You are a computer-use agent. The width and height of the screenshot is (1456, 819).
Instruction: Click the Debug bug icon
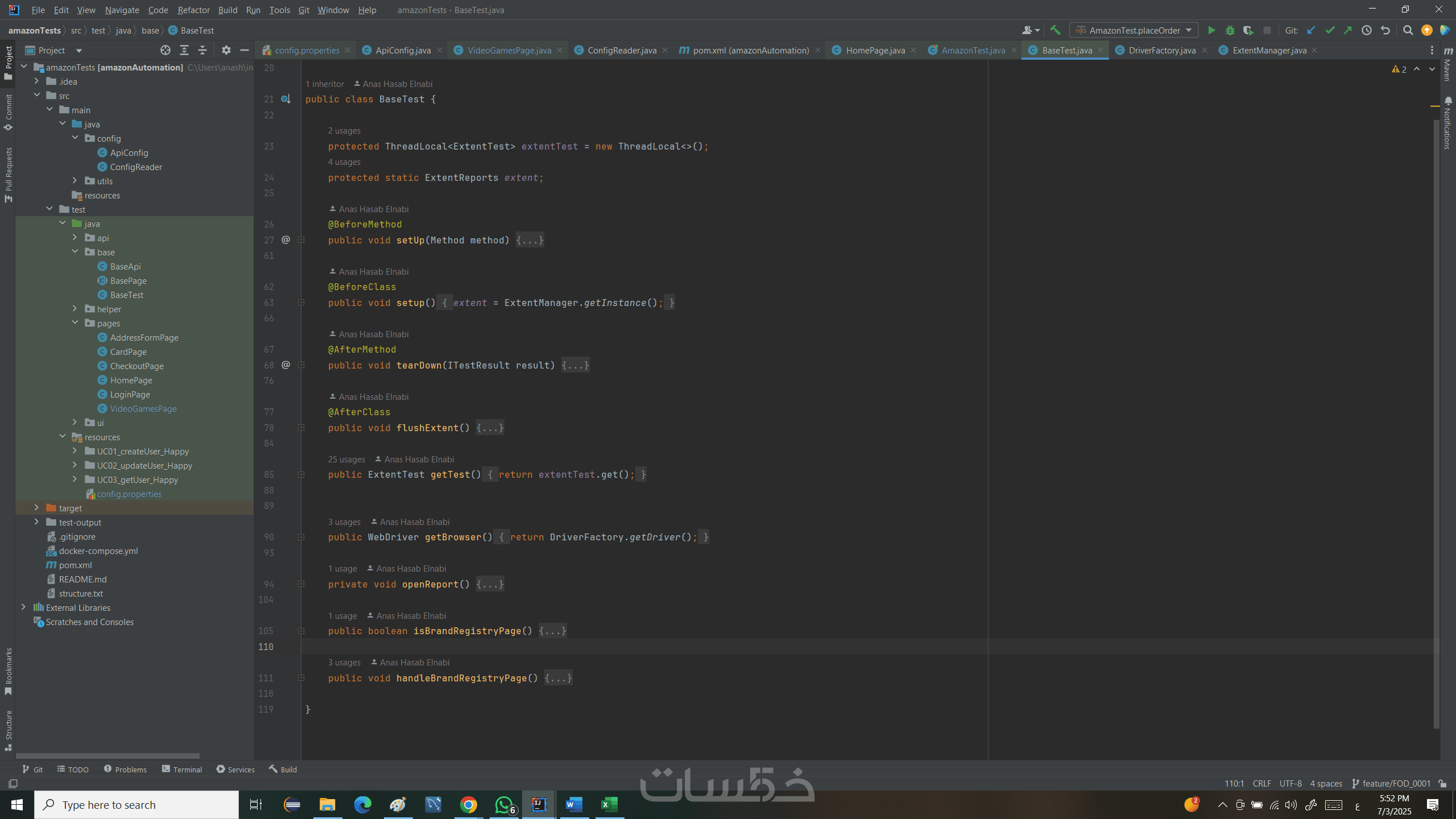(x=1230, y=30)
